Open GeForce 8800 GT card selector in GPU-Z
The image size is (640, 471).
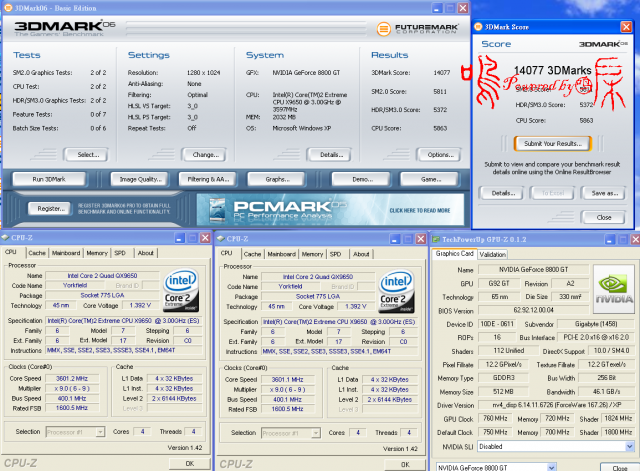click(496, 468)
